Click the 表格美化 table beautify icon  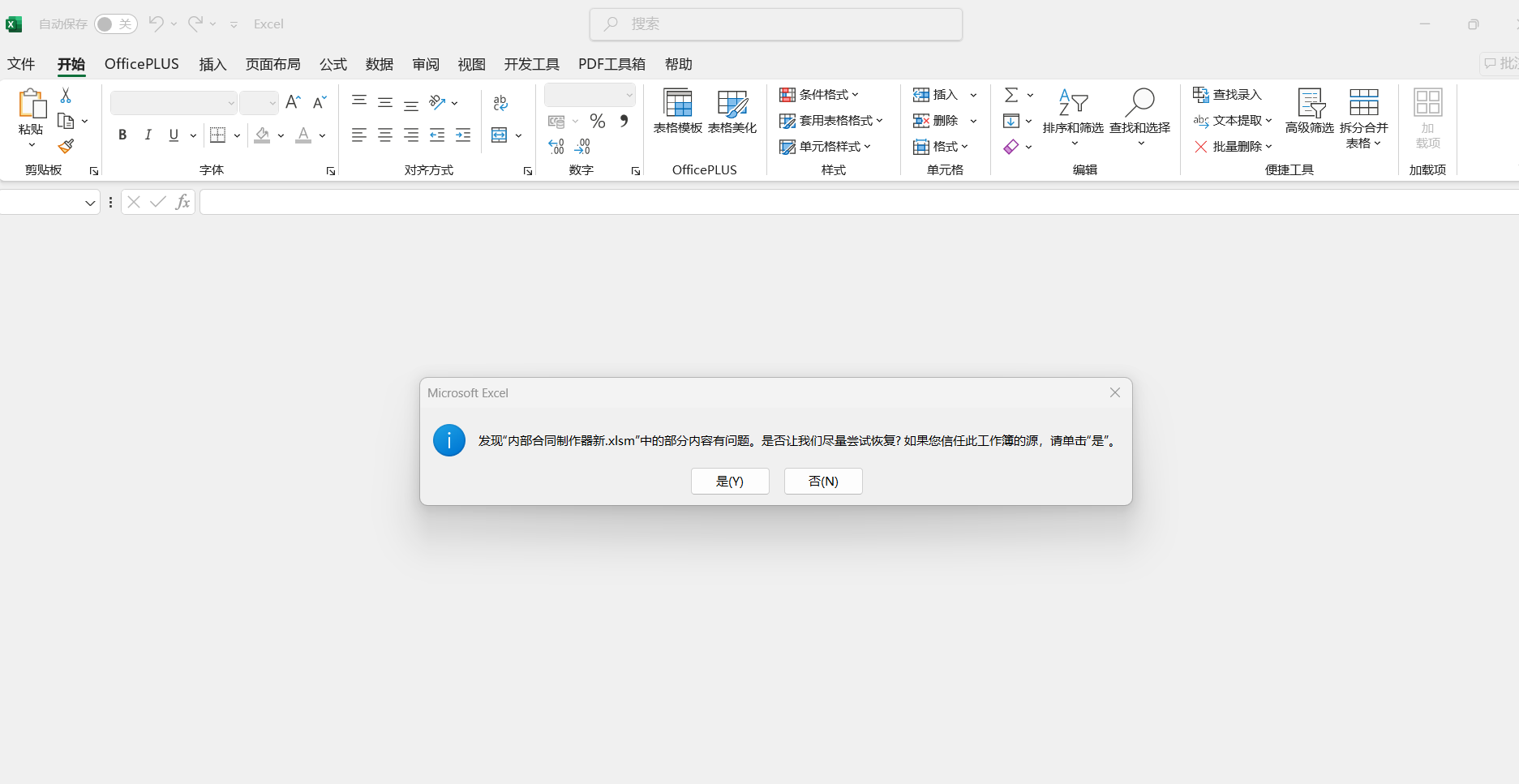(x=732, y=111)
